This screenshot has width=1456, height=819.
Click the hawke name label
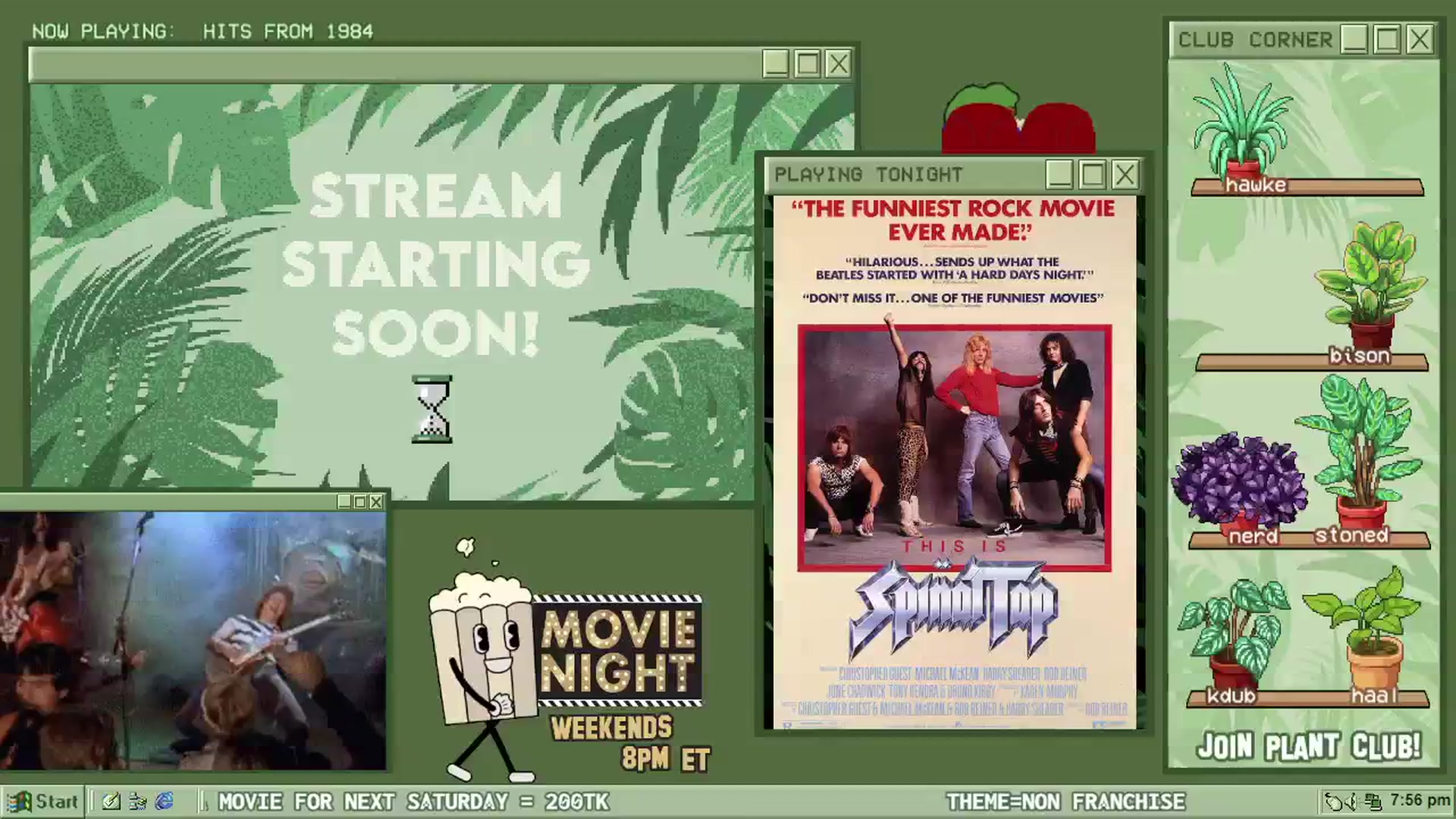pos(1256,185)
